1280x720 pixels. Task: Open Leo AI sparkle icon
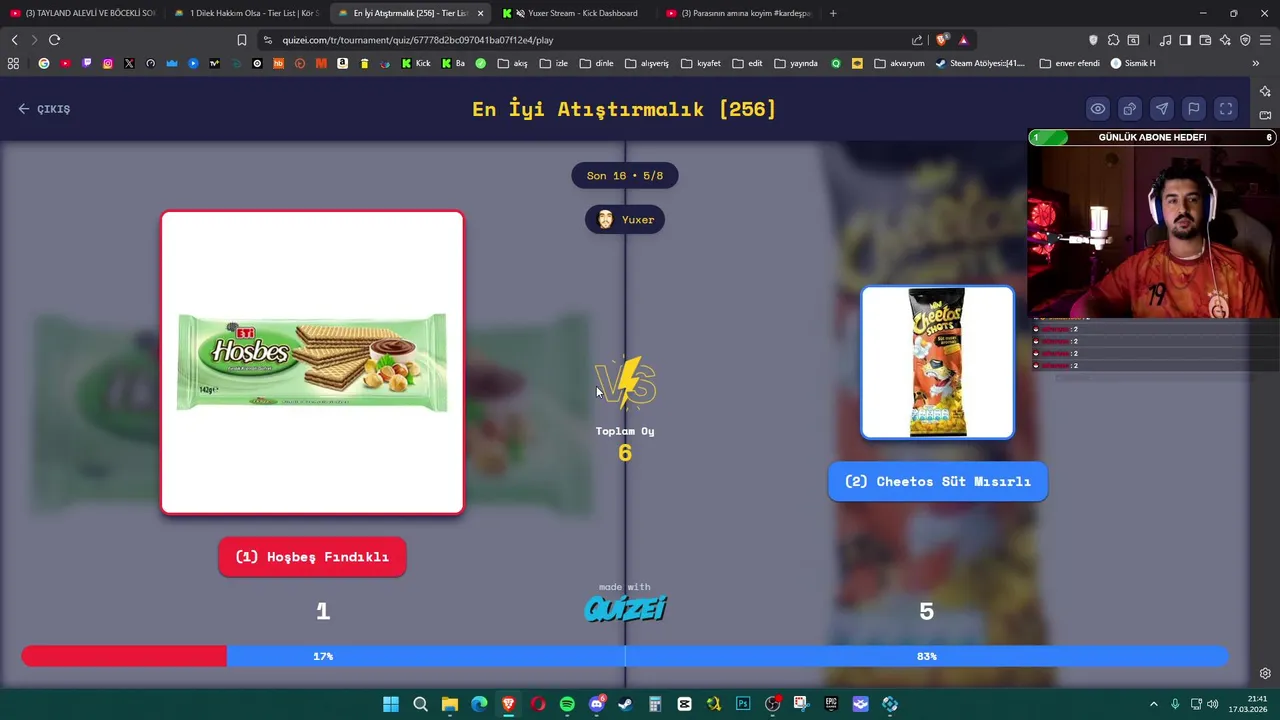coord(1225,40)
